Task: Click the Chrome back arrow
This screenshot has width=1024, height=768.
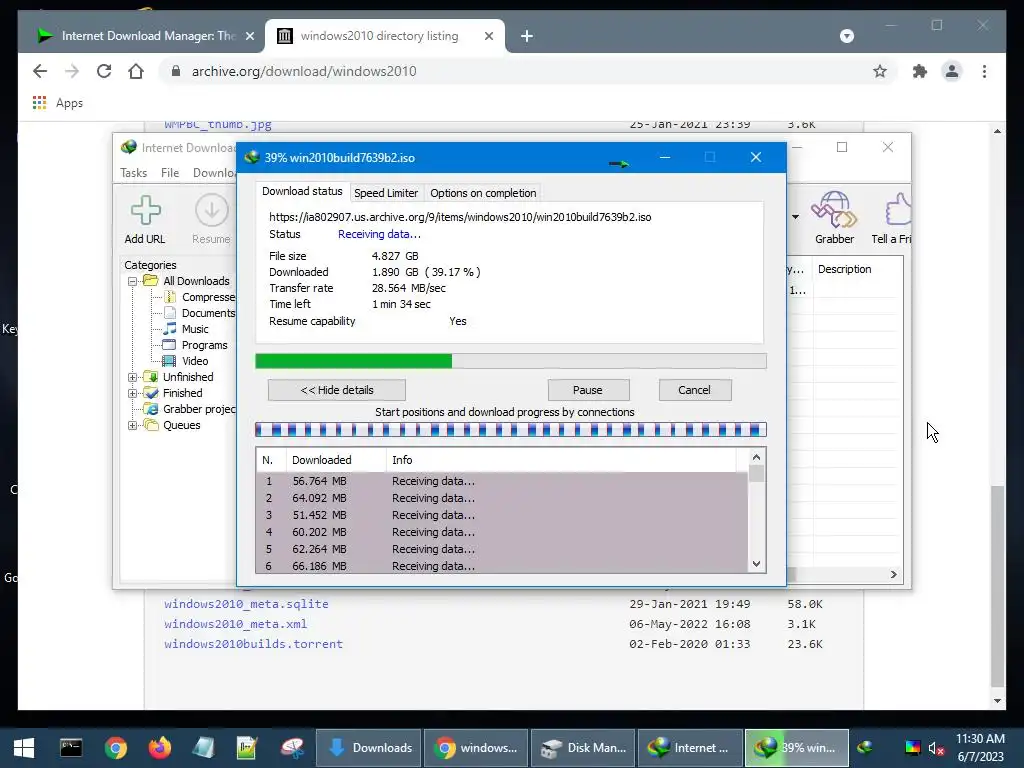Action: 40,71
